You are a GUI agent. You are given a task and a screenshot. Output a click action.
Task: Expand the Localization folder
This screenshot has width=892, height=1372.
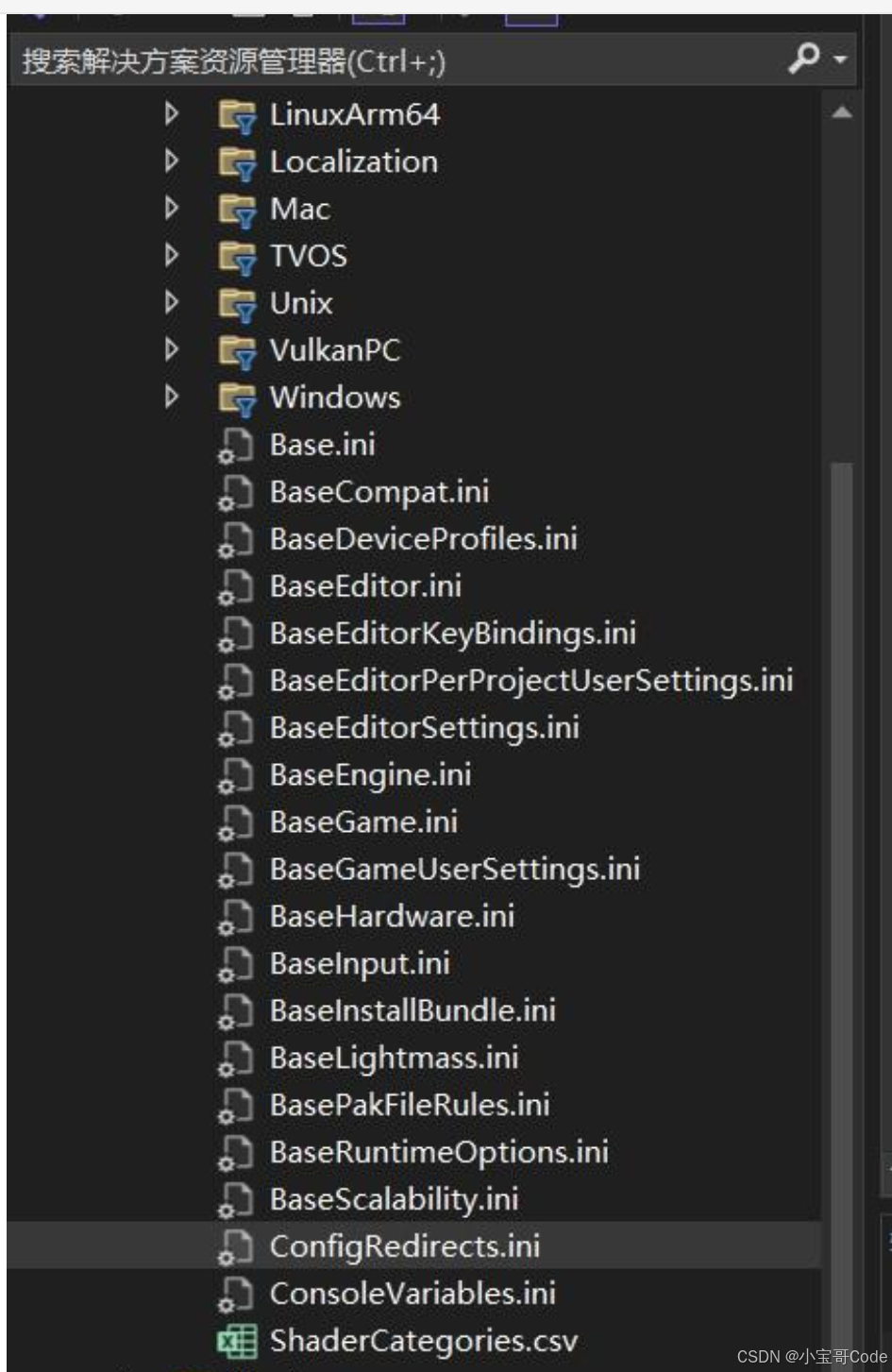tap(173, 161)
